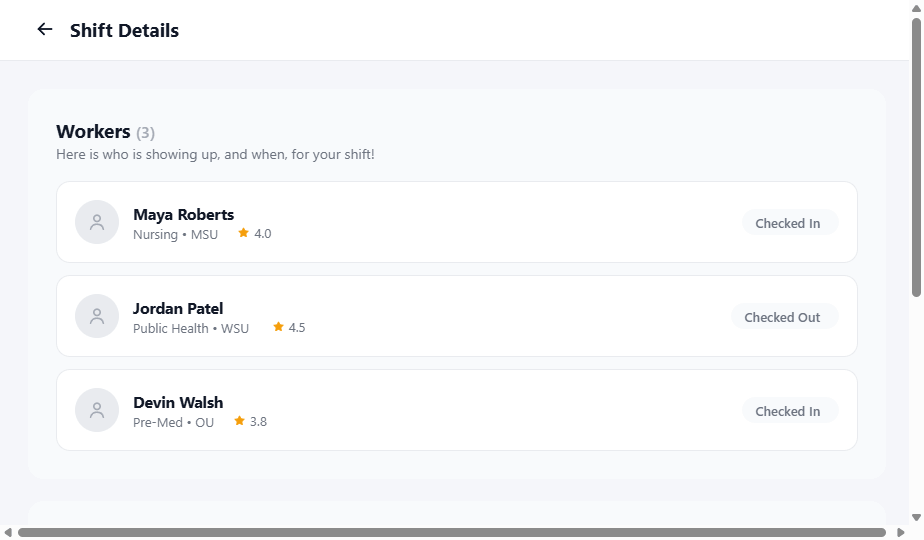Open the Devin Walsh name link

coord(178,403)
